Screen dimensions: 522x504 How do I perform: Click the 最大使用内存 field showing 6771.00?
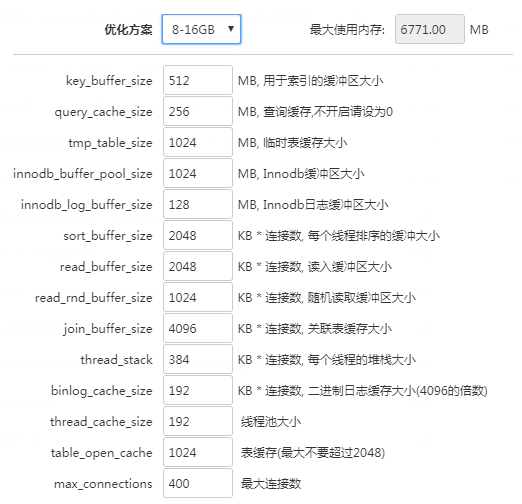430,29
